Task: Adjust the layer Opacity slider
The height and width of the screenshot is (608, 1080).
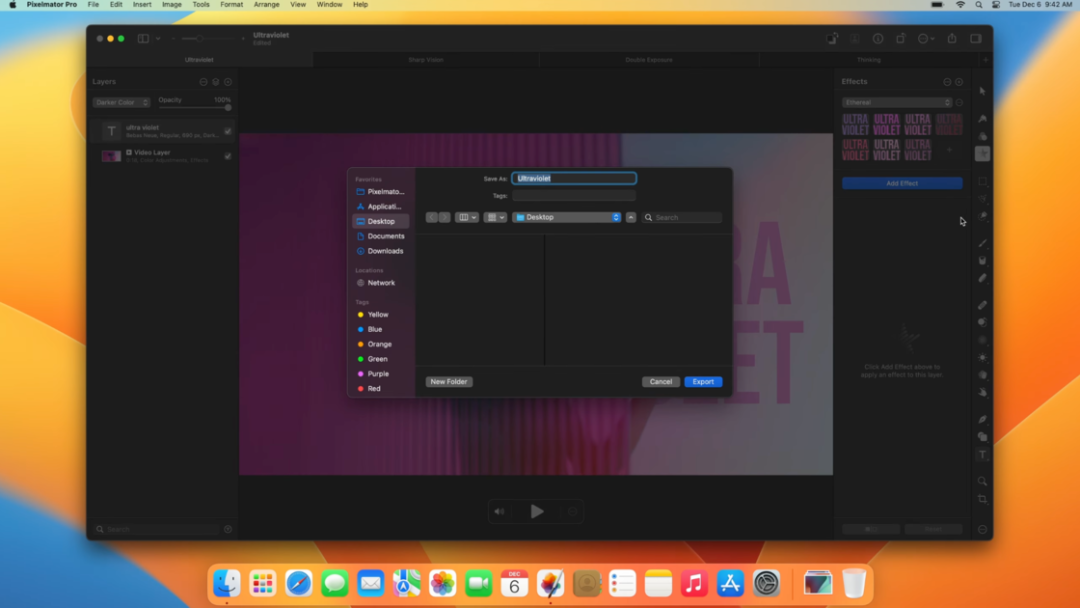Action: pos(195,108)
